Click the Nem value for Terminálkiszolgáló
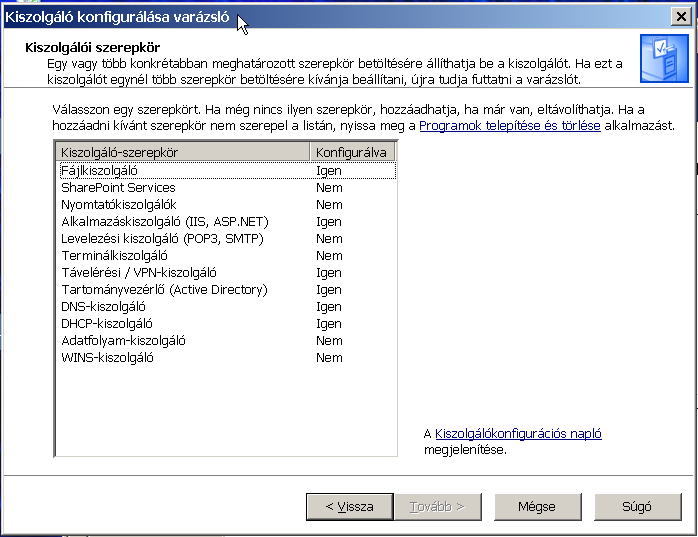This screenshot has height=537, width=698. click(x=329, y=256)
